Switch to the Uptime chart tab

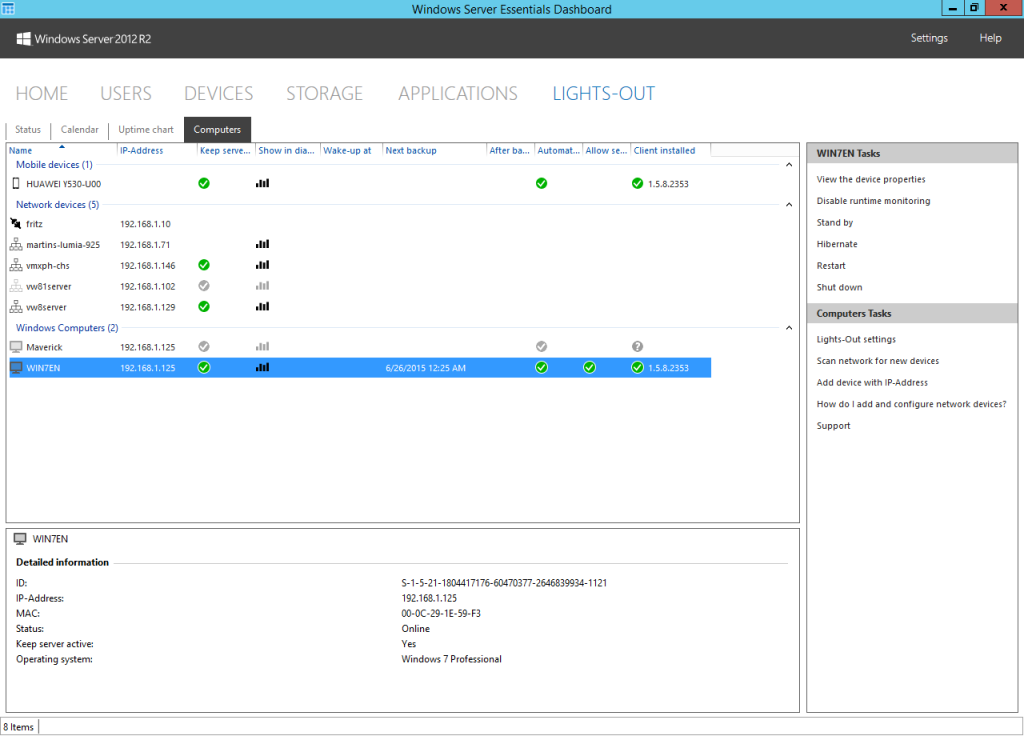tap(145, 129)
